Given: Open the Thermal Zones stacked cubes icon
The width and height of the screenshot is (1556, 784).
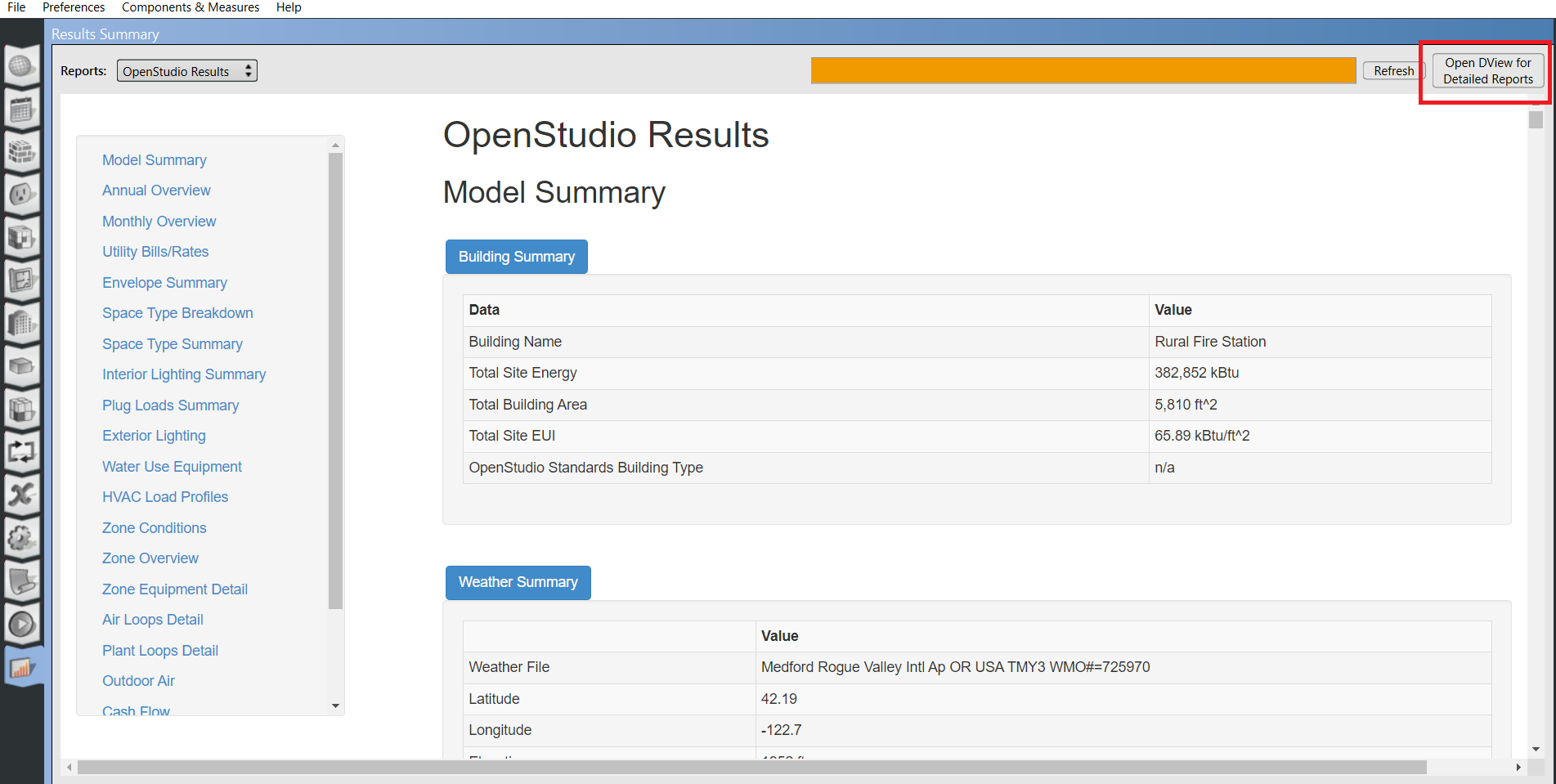Looking at the screenshot, I should pyautogui.click(x=22, y=410).
